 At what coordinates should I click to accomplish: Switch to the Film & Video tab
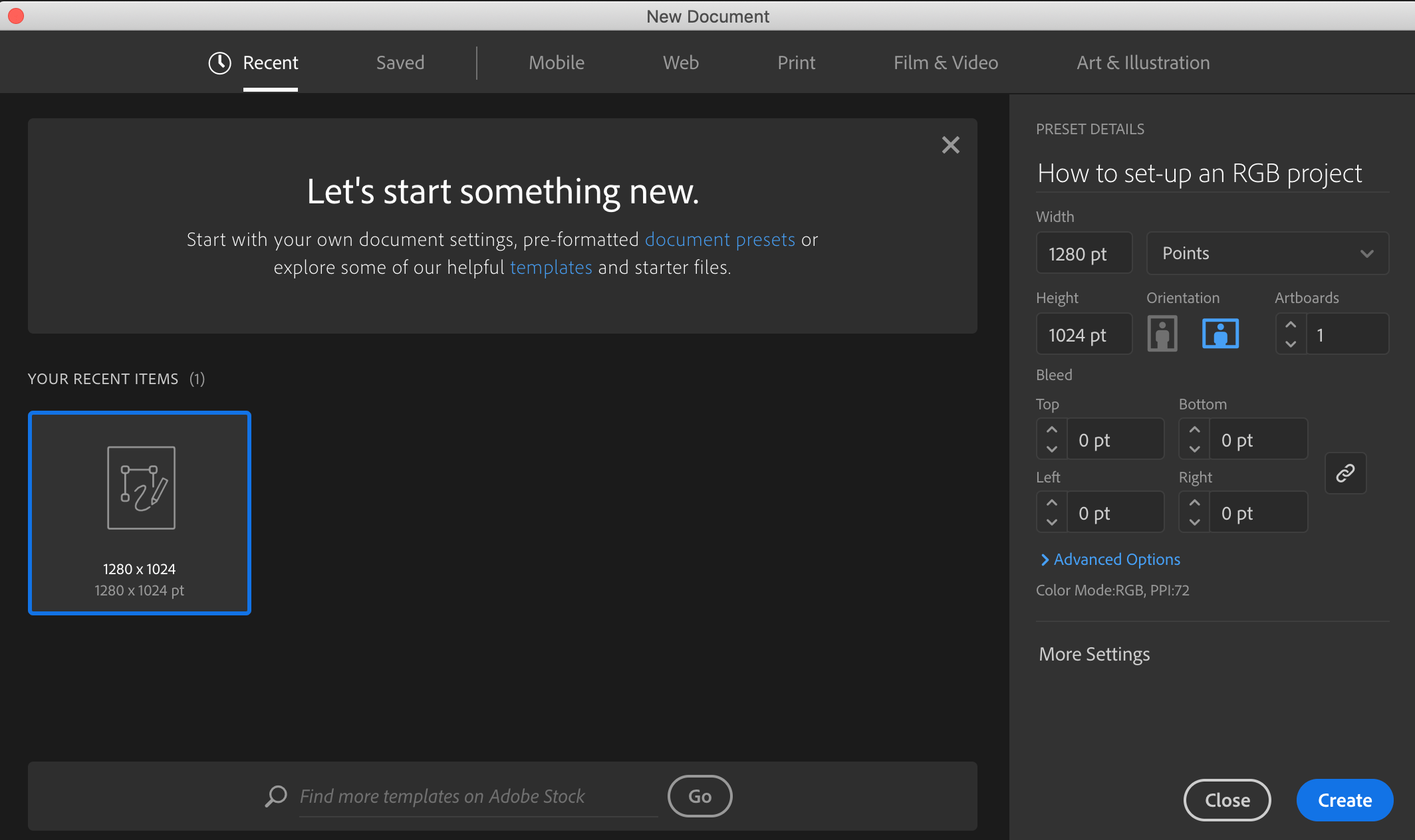tap(946, 62)
